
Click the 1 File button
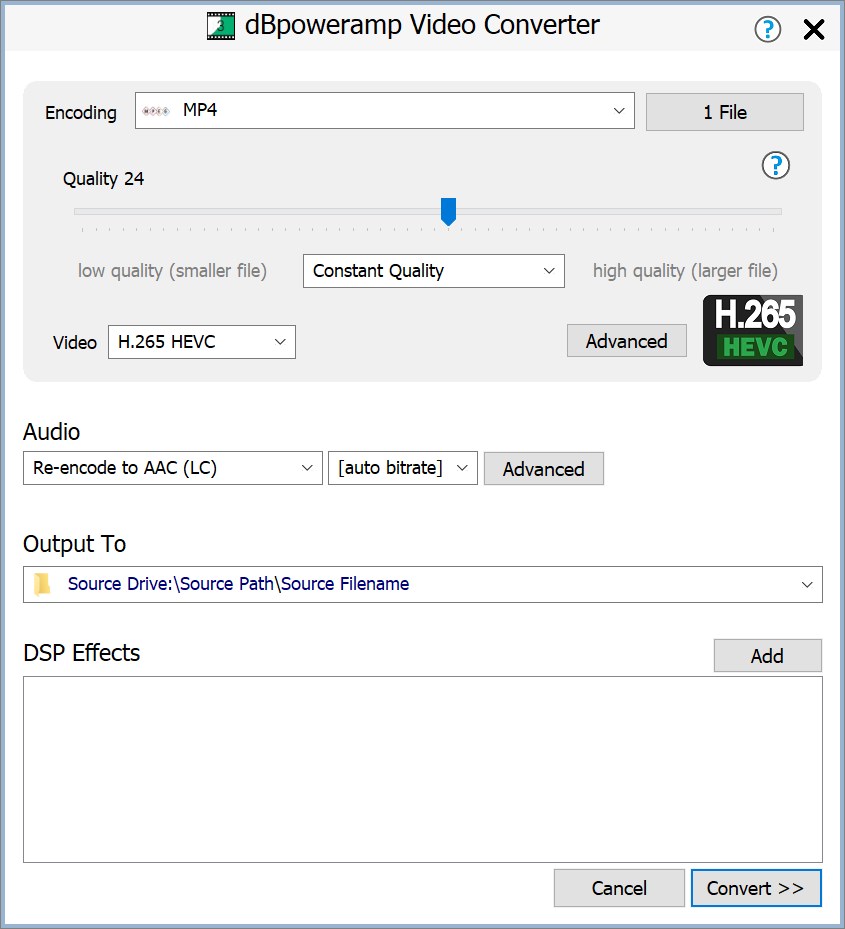[x=725, y=112]
